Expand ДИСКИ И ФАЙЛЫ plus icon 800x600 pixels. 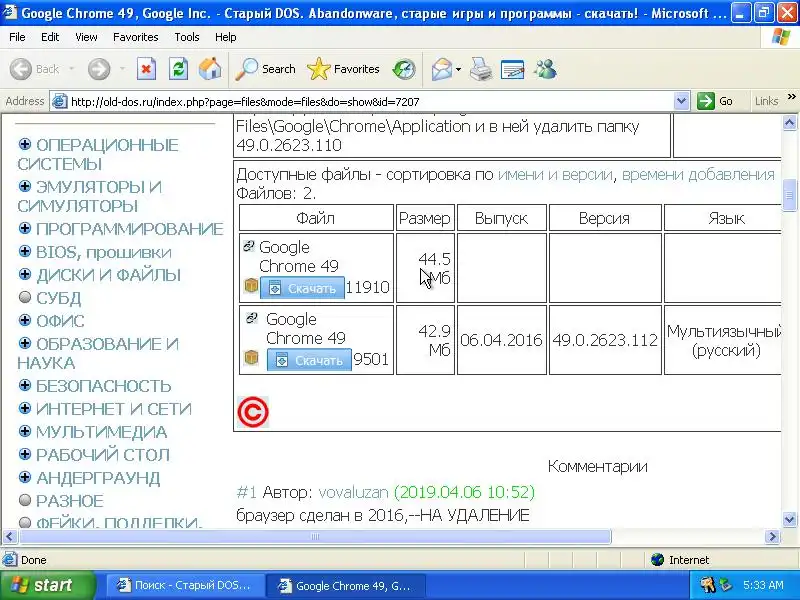point(24,274)
